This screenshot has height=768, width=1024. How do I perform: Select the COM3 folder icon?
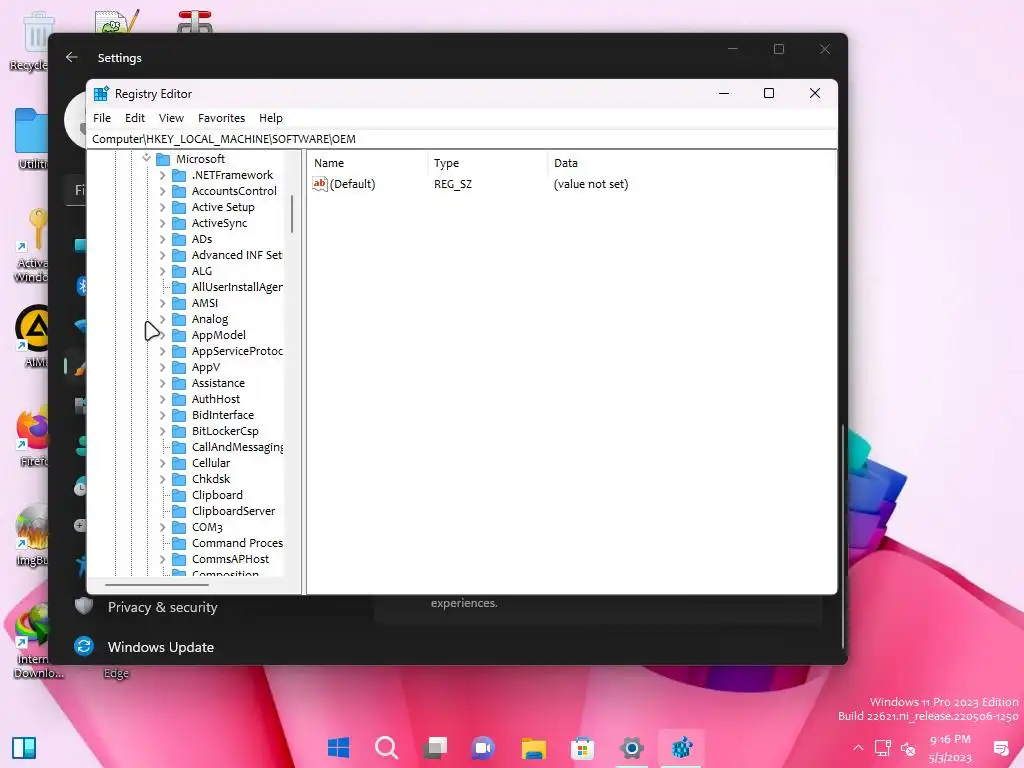pyautogui.click(x=179, y=527)
